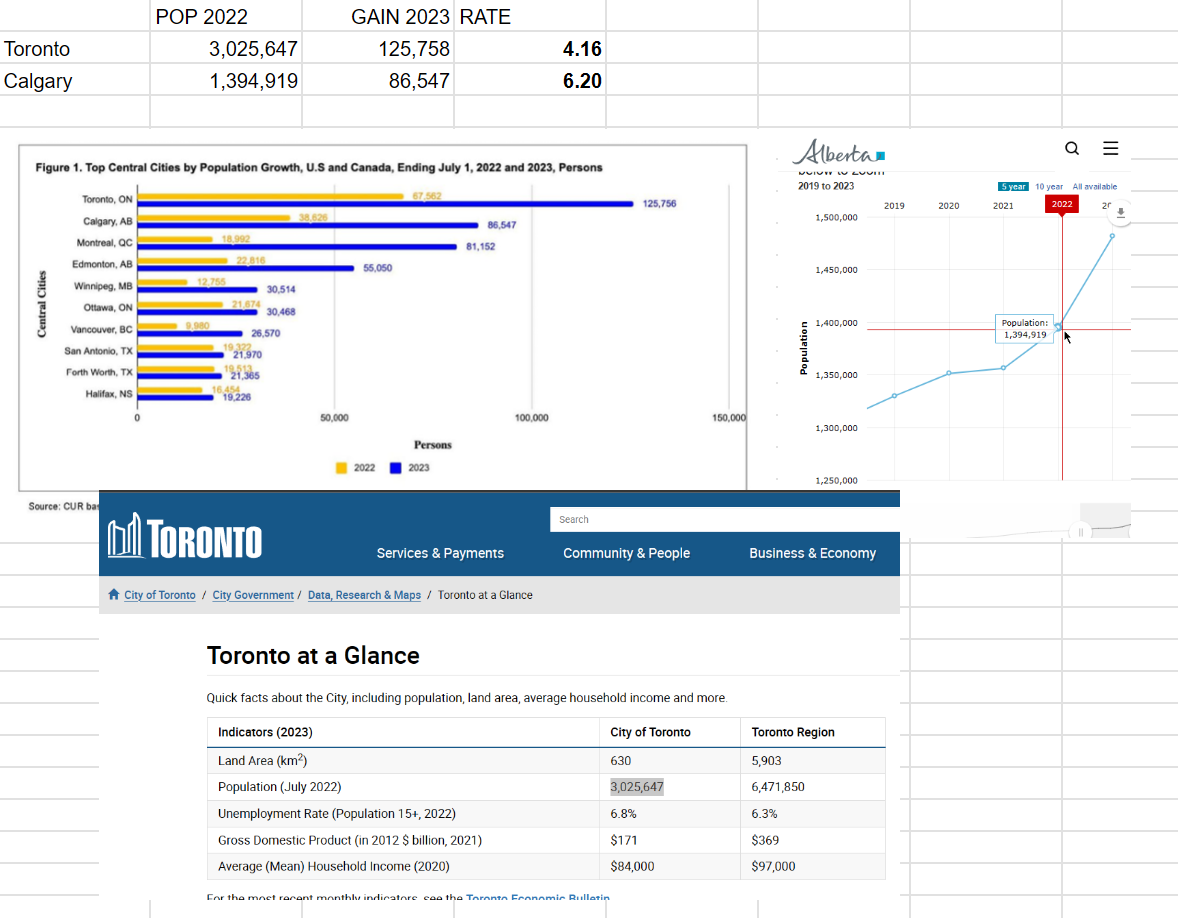Open Data, Research & Maps breadcrumb link
The image size is (1178, 918).
[x=364, y=595]
